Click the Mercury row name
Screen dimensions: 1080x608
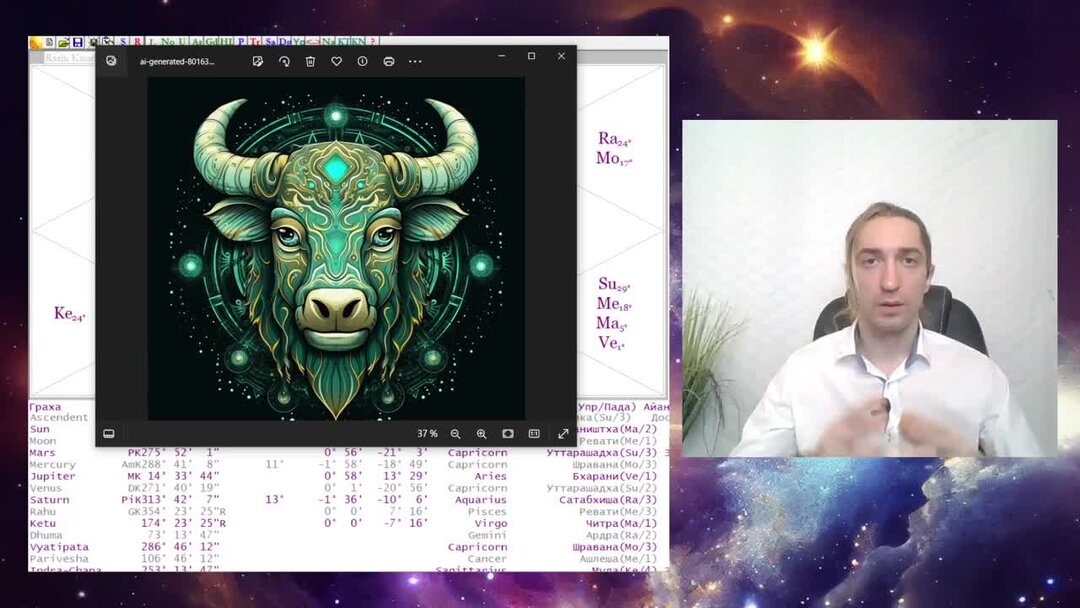click(x=52, y=464)
